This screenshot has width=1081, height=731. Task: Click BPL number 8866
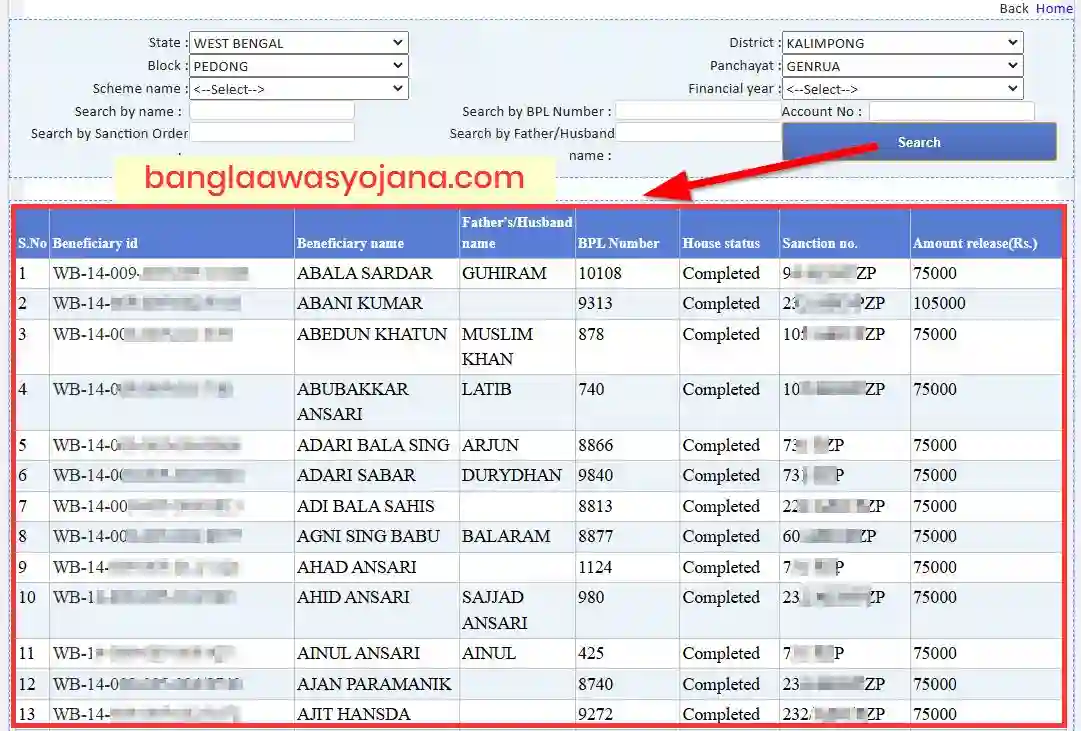(596, 445)
